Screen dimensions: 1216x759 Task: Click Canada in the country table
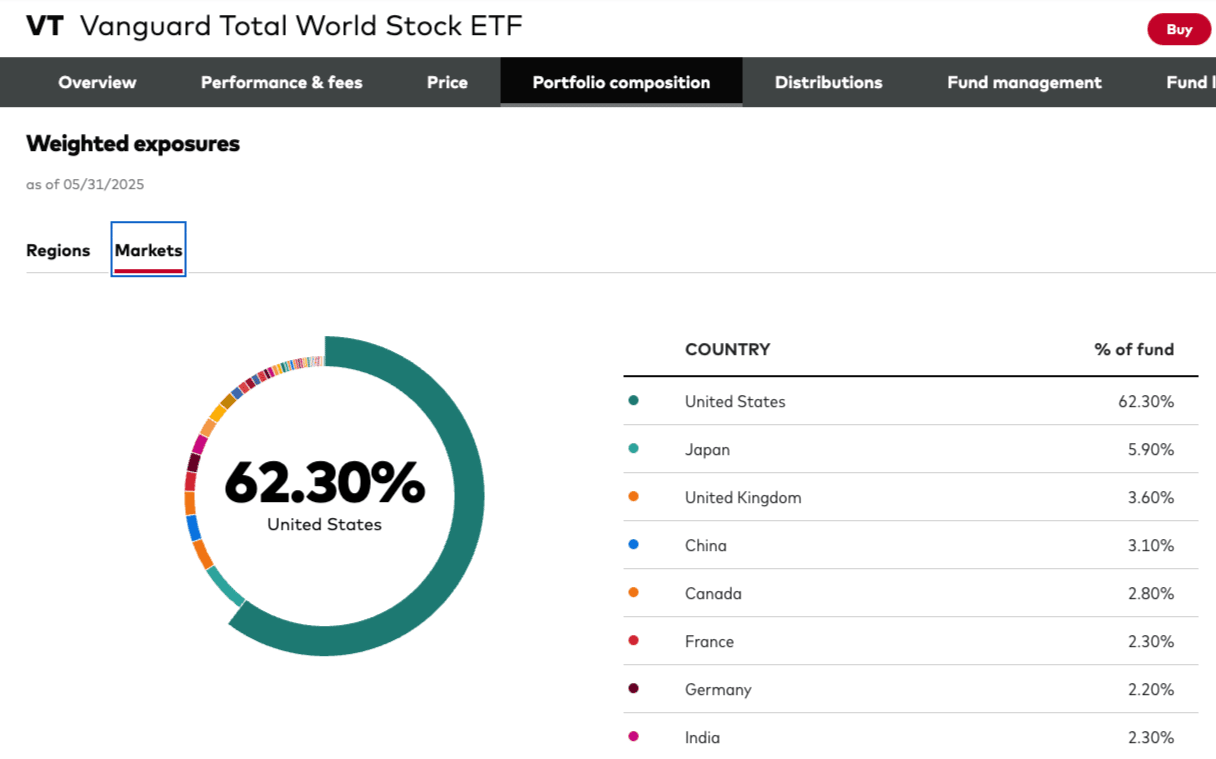click(713, 593)
